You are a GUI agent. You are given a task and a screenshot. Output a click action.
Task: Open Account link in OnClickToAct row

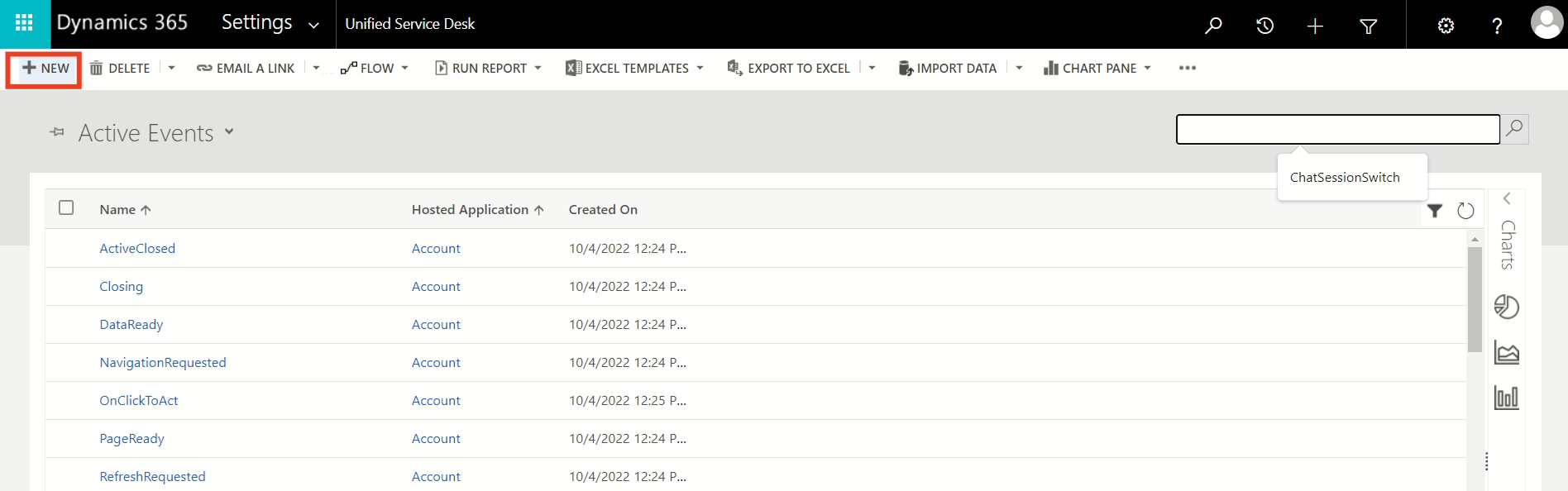coord(436,401)
